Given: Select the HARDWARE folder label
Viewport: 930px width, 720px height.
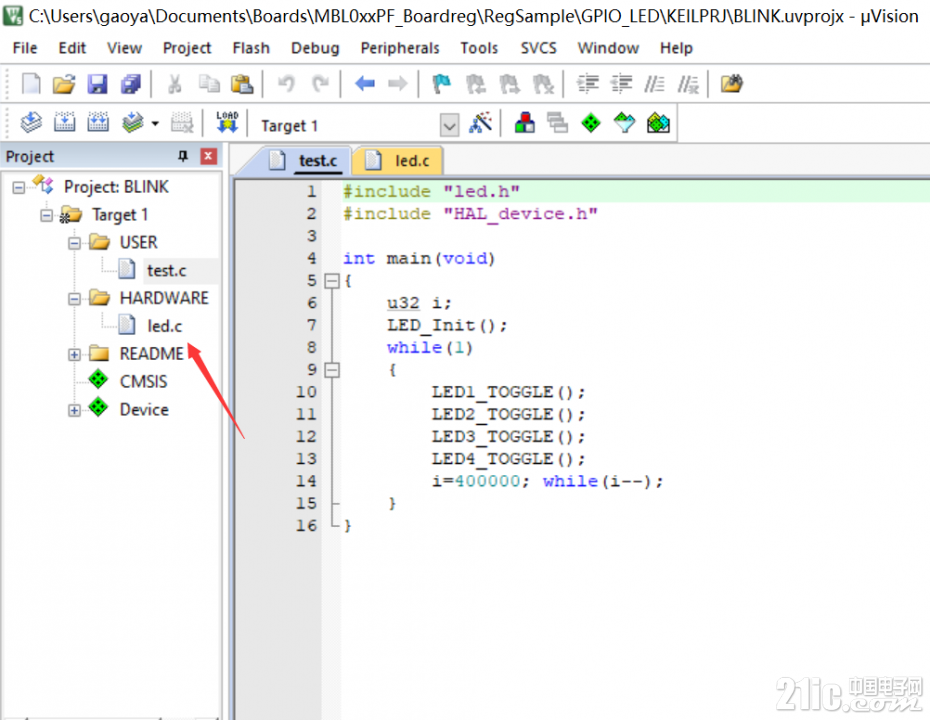Looking at the screenshot, I should point(164,298).
